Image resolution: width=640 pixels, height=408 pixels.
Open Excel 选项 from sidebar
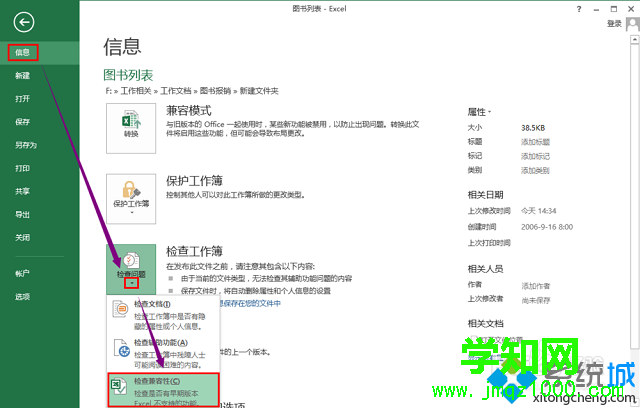(23, 297)
